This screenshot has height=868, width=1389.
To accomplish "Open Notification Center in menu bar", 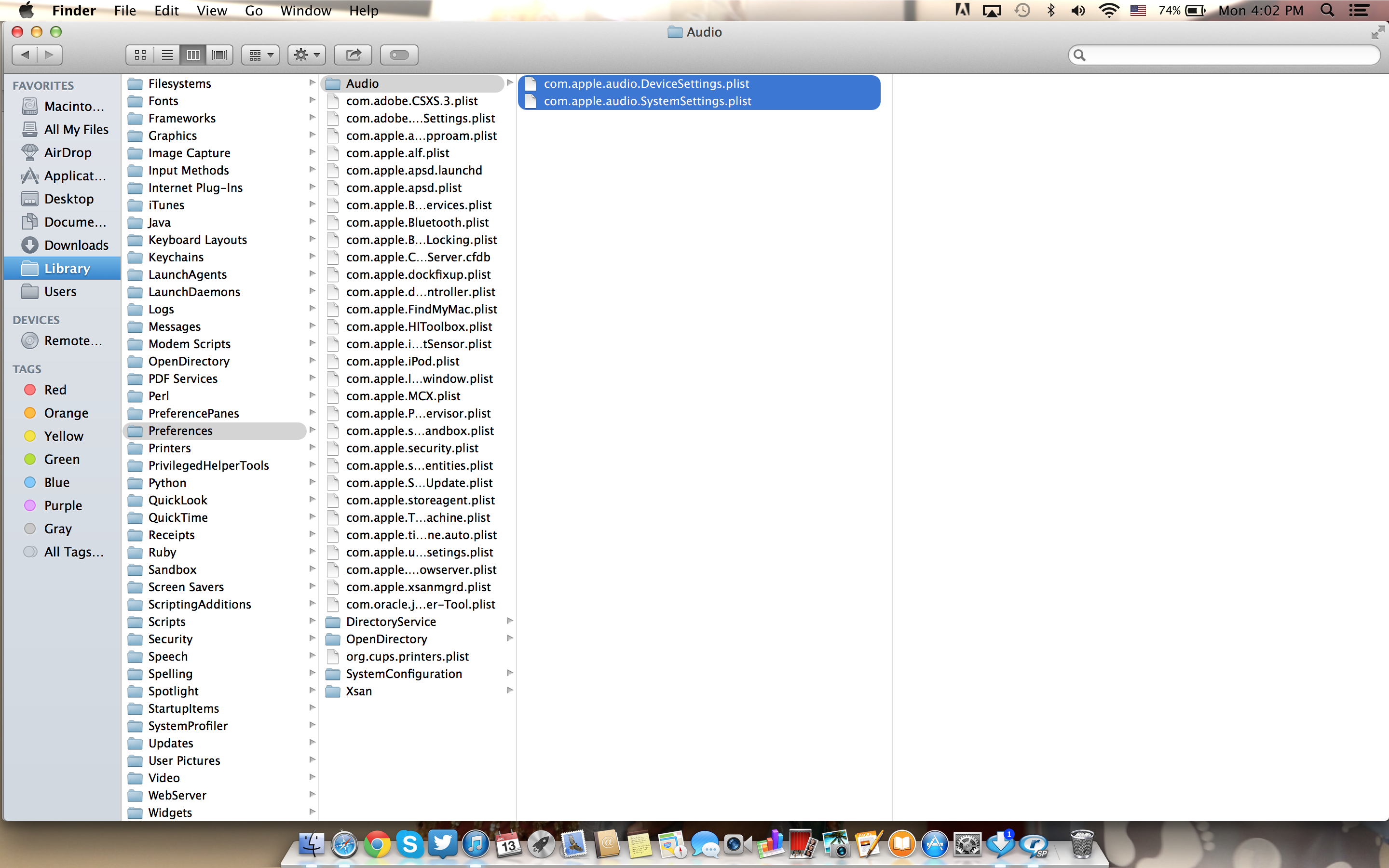I will [x=1359, y=10].
